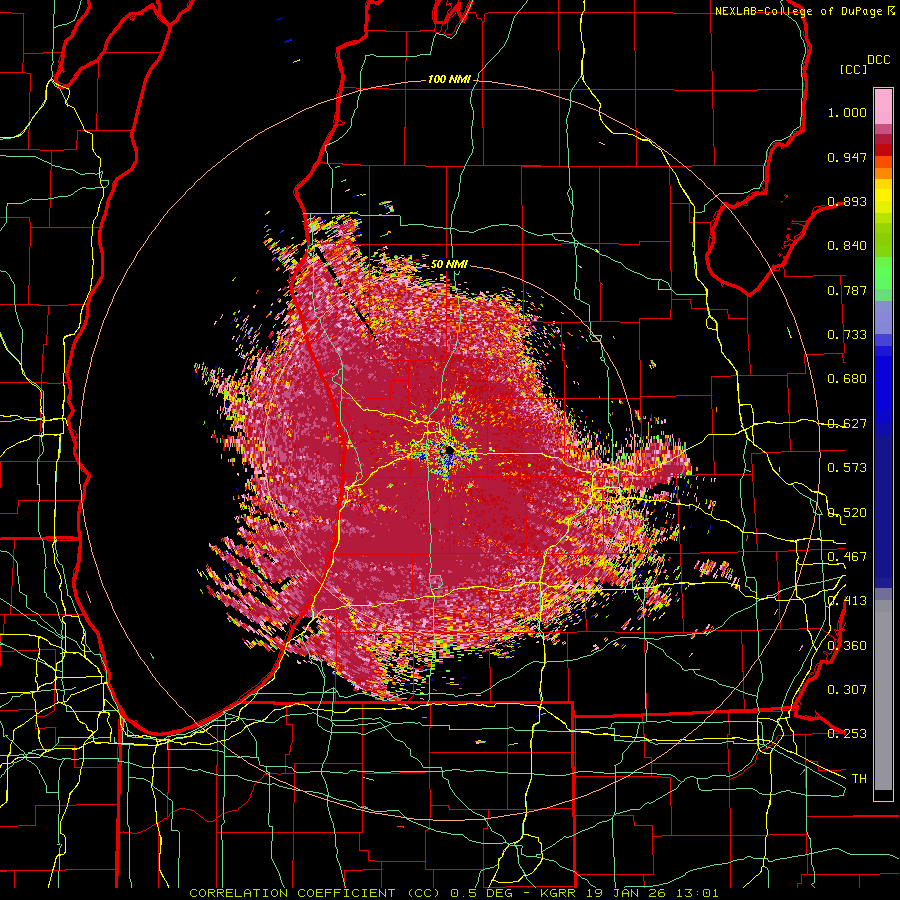Select the gray segment of the color bar
Image resolution: width=900 pixels, height=900 pixels.
click(883, 695)
